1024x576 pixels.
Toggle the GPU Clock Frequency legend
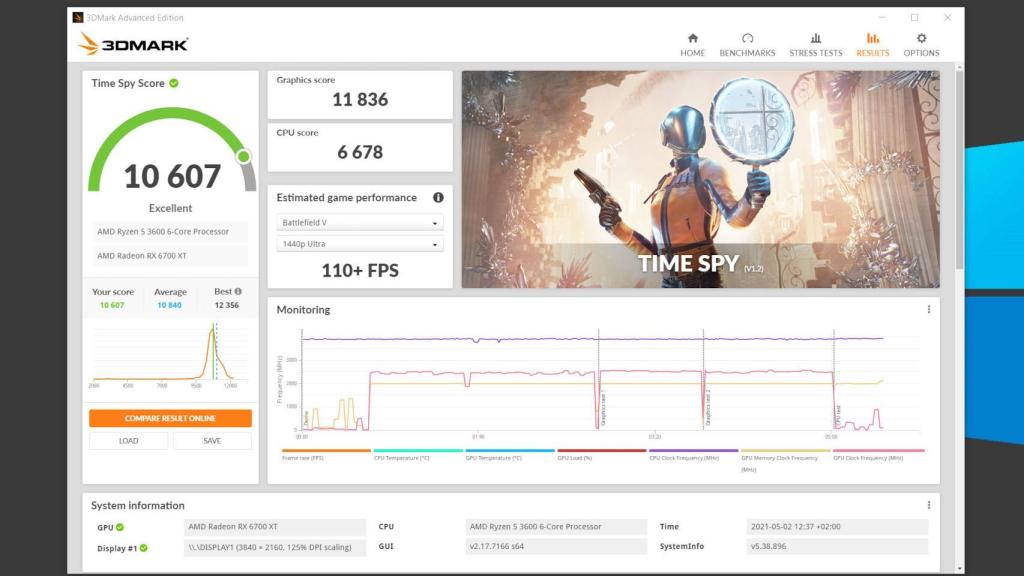pyautogui.click(x=878, y=455)
